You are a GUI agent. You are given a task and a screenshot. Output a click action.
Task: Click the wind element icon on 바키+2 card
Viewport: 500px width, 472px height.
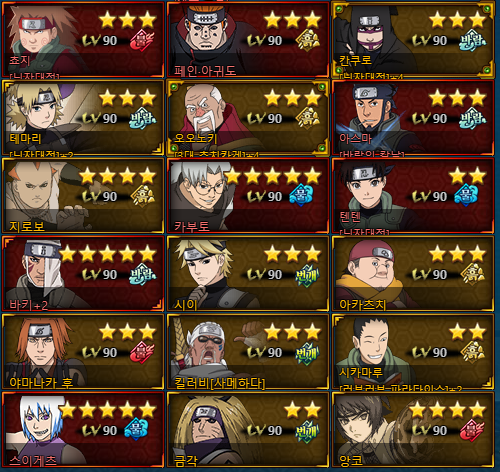(142, 274)
